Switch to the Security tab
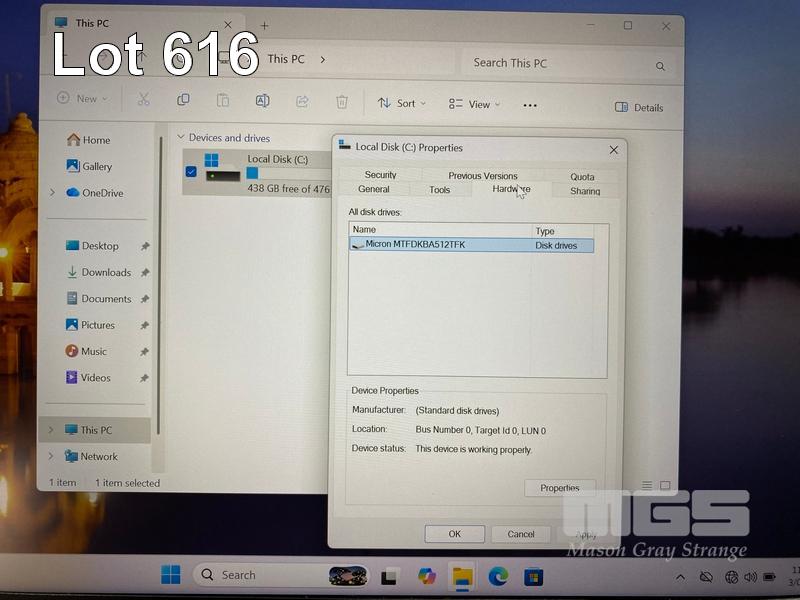This screenshot has width=800, height=600. click(x=381, y=174)
